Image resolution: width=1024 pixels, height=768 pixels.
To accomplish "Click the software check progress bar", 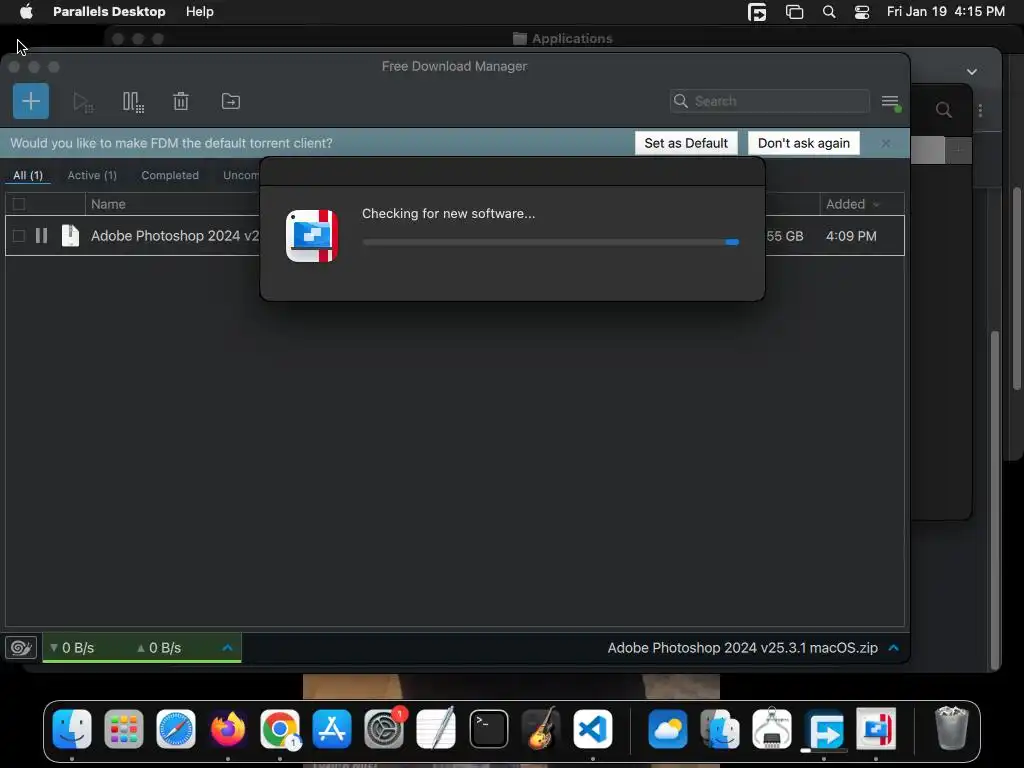I will [551, 242].
